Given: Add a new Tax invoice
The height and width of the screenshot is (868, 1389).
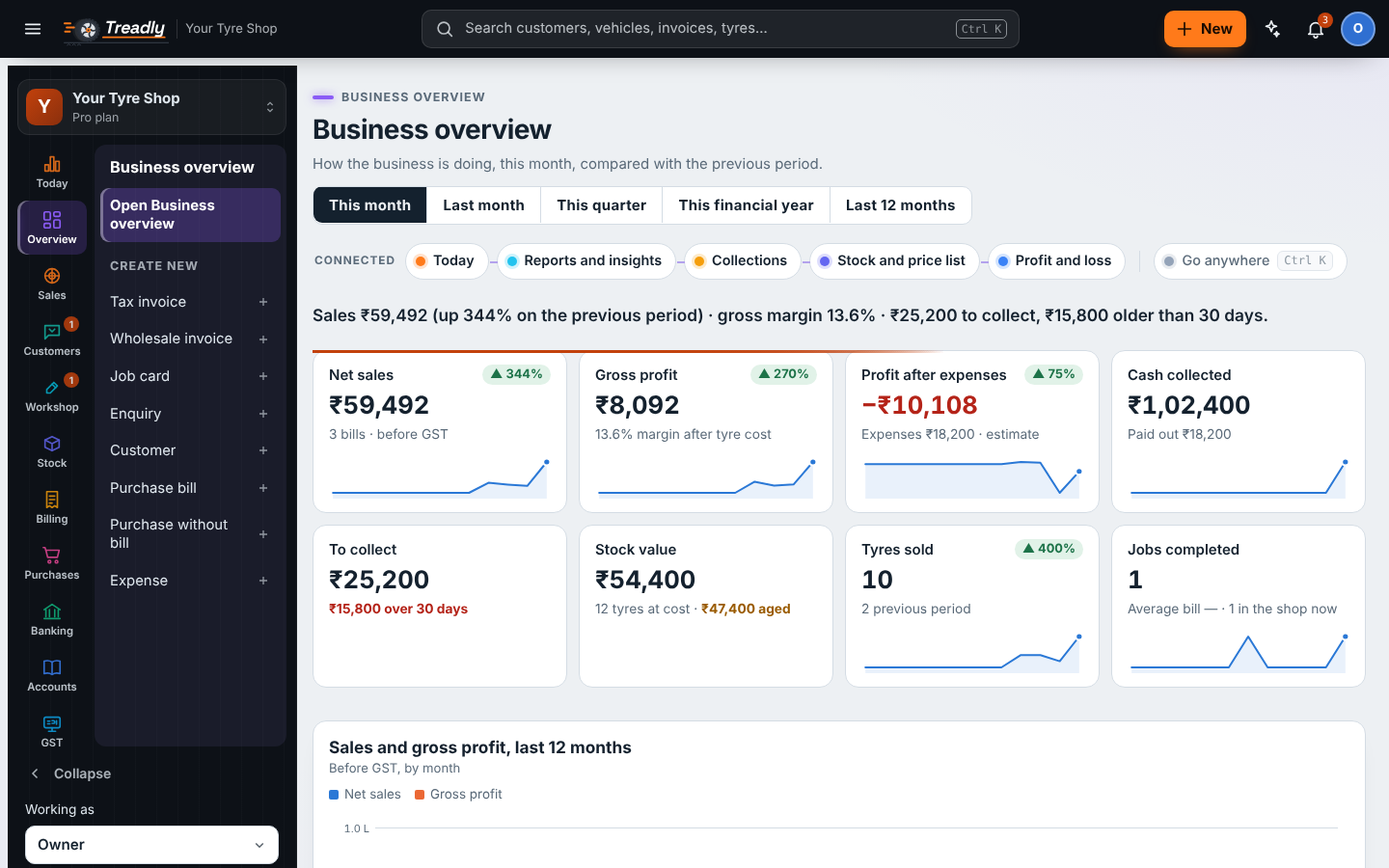Looking at the screenshot, I should pos(190,302).
